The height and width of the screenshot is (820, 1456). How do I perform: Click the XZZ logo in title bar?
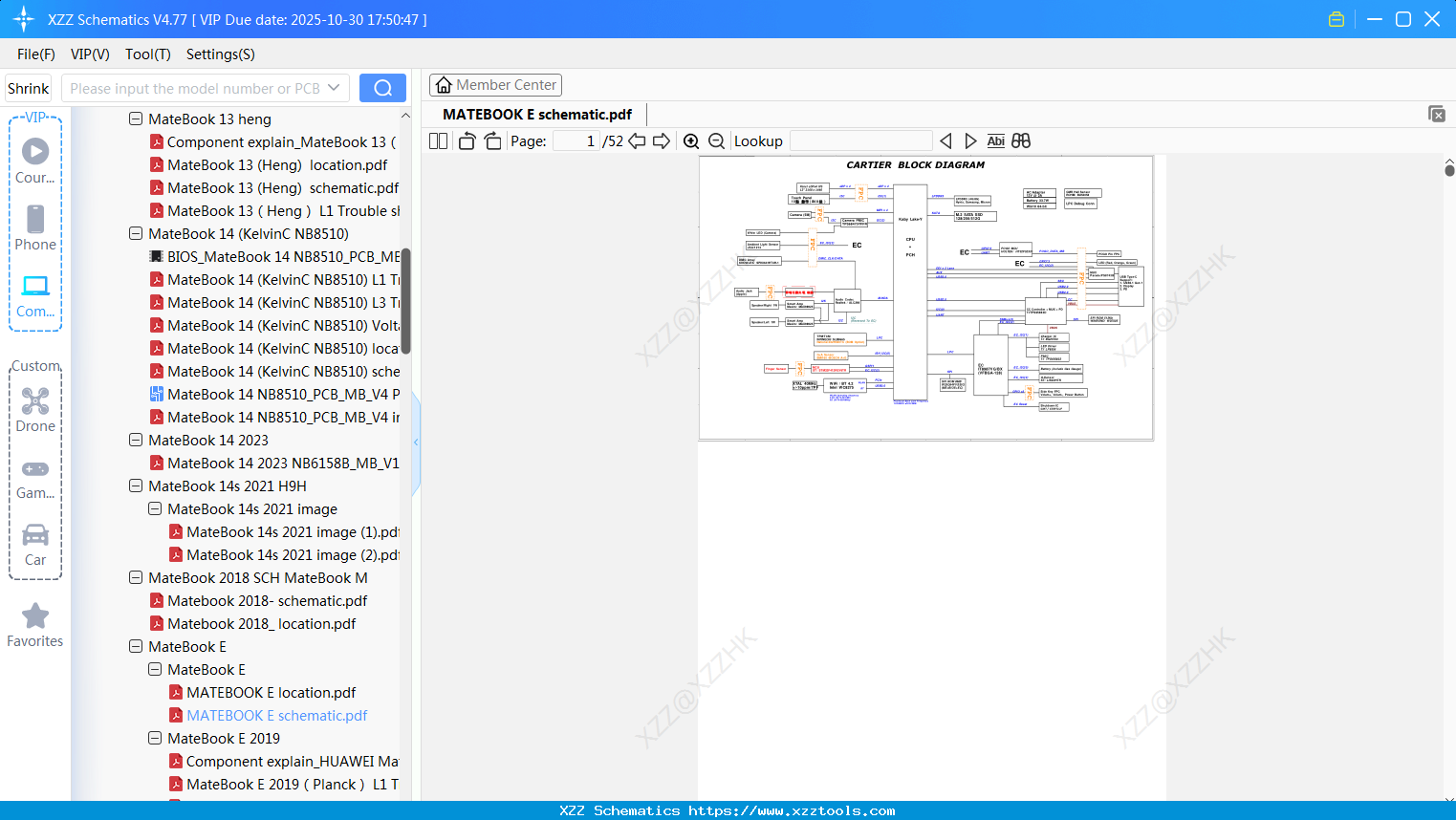coord(24,19)
